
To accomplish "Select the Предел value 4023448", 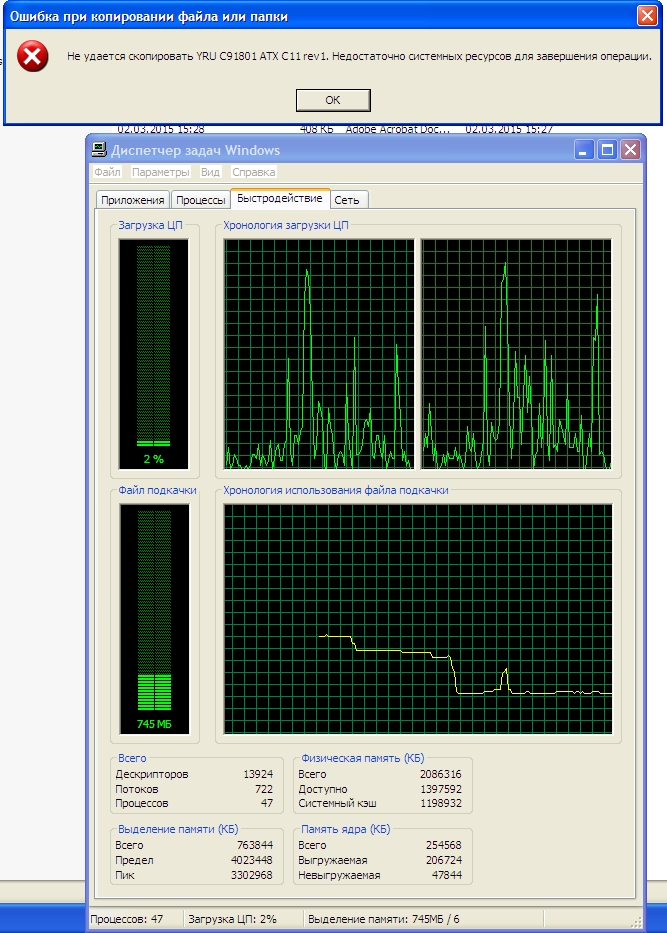I will 252,860.
